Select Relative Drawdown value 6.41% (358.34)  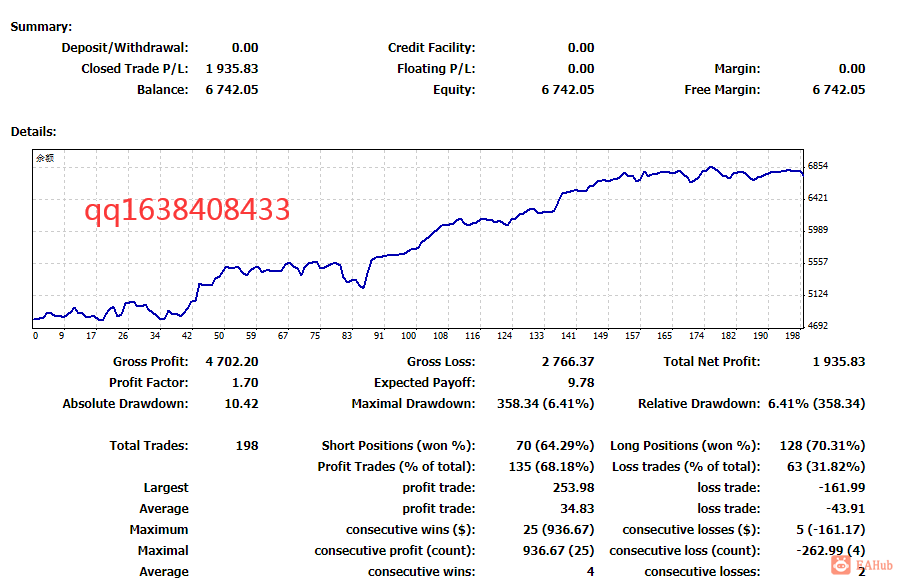(x=816, y=404)
